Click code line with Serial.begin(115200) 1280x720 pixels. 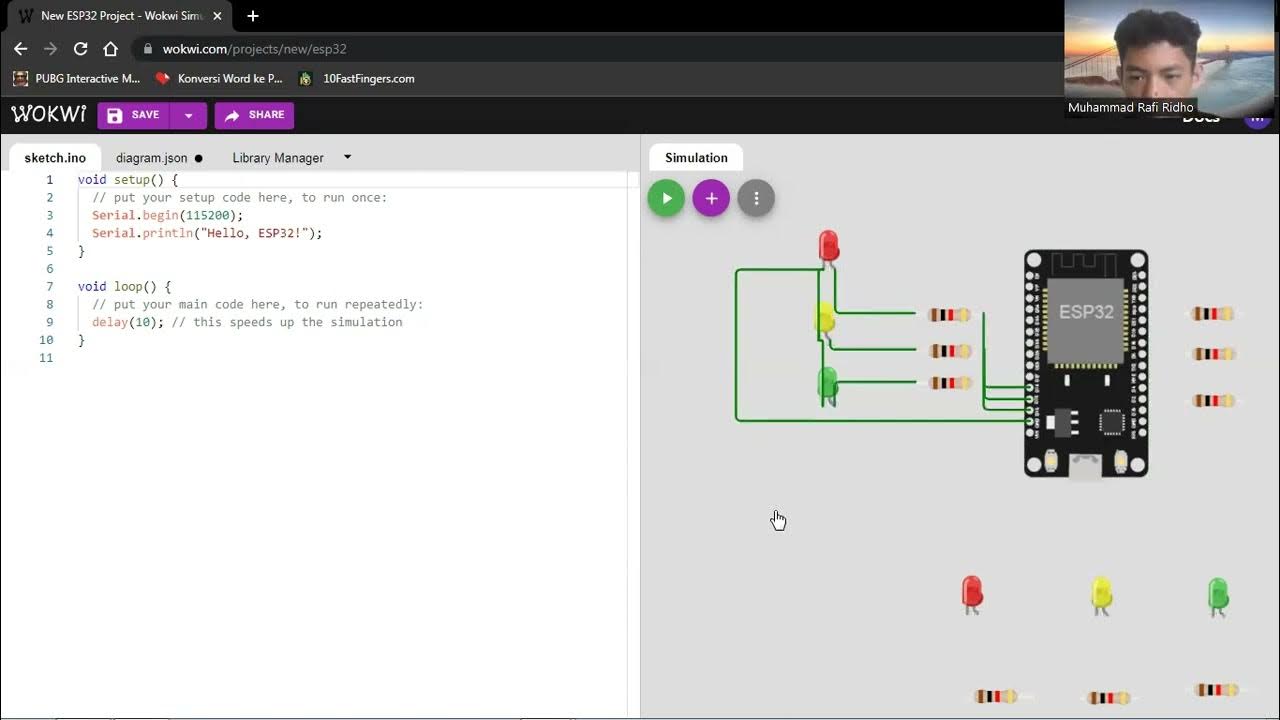[x=167, y=215]
